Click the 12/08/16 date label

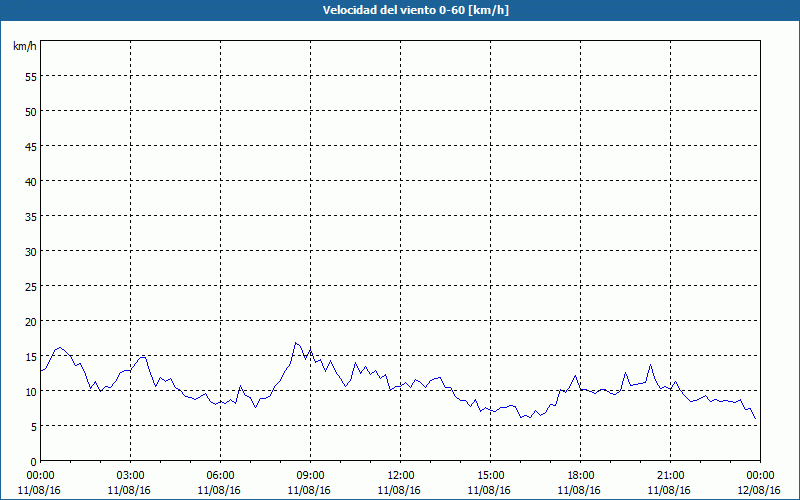(759, 490)
